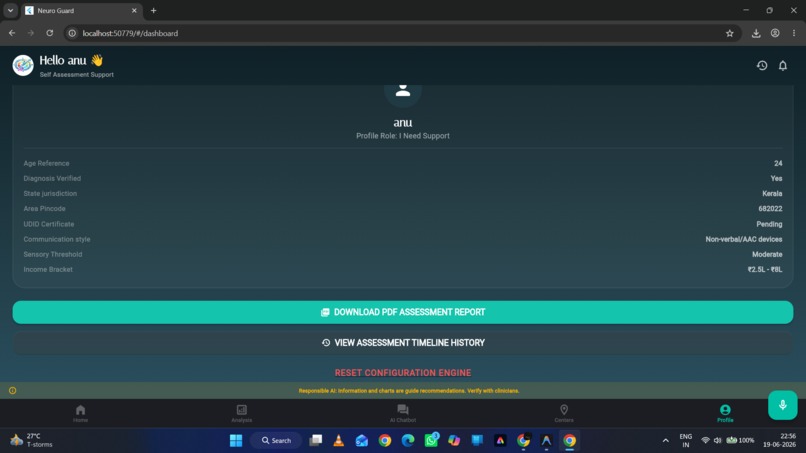
Task: Click the Diagnosis Verified value Yes
Action: (x=776, y=178)
